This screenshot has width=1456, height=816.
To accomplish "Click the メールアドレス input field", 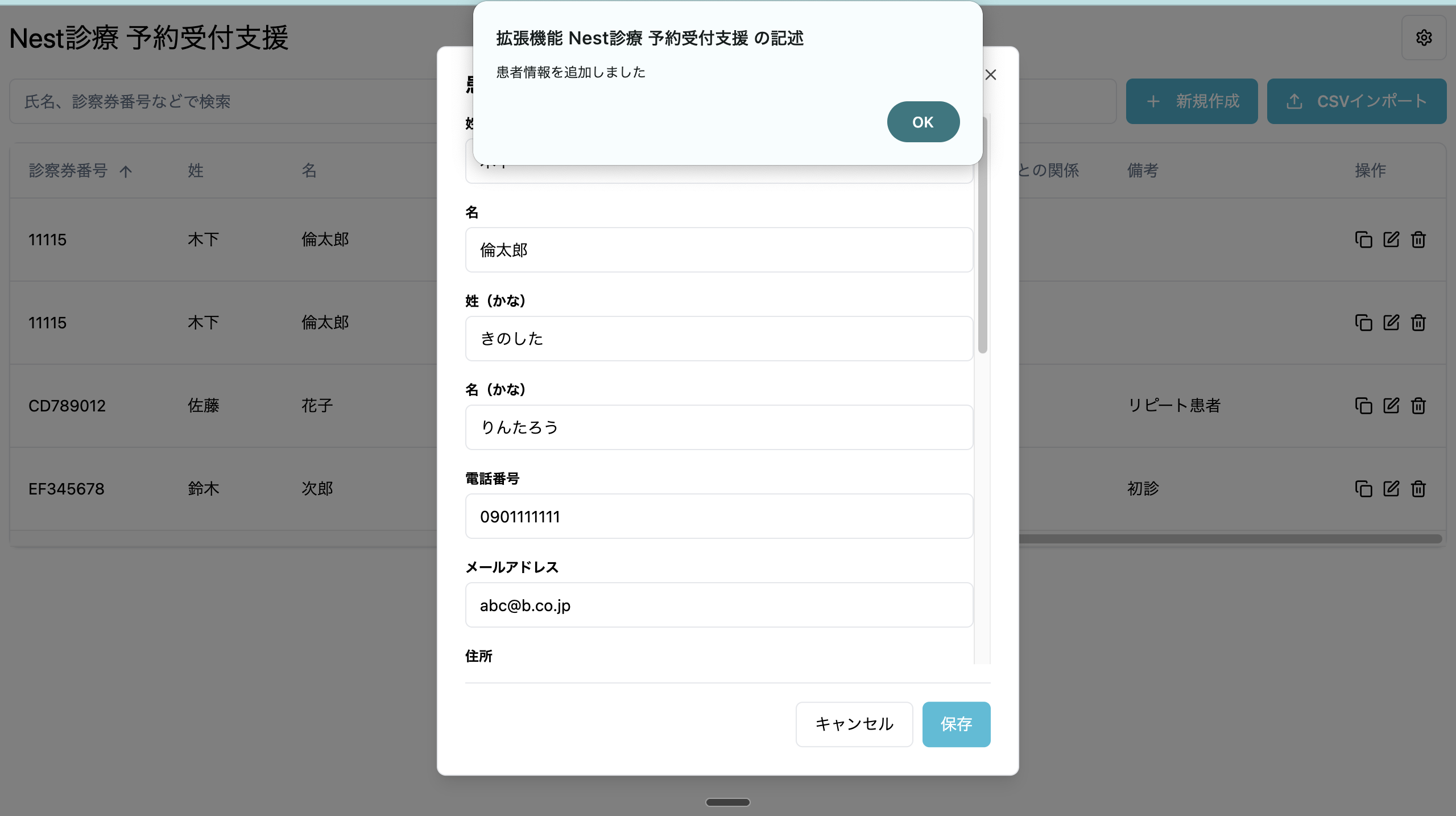I will [718, 605].
